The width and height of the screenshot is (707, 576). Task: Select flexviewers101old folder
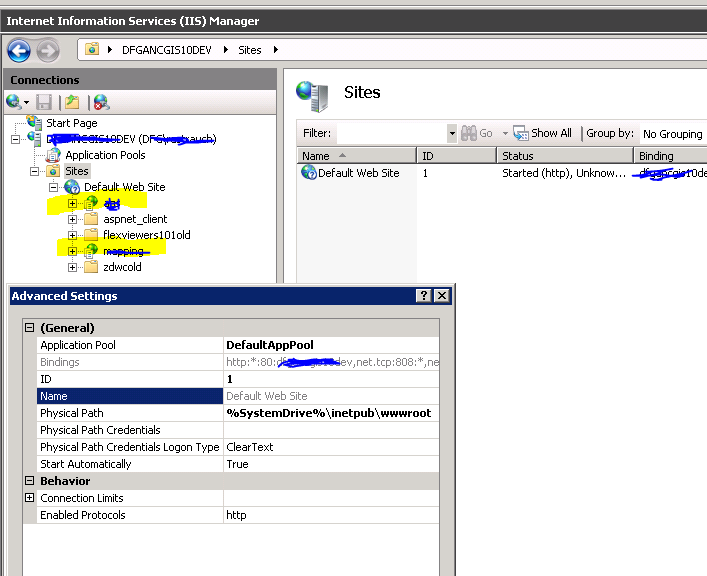147,235
